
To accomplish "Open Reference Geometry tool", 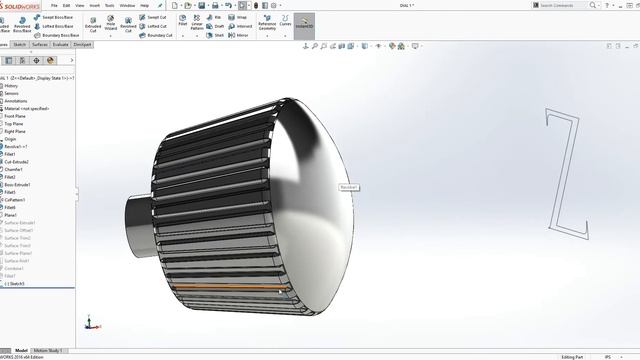I will coord(267,22).
